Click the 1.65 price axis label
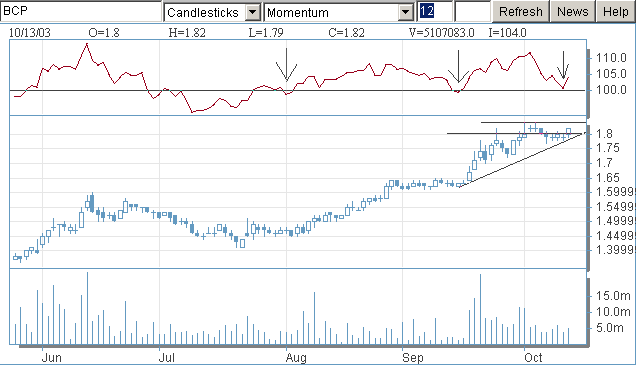636x365 pixels. point(608,178)
